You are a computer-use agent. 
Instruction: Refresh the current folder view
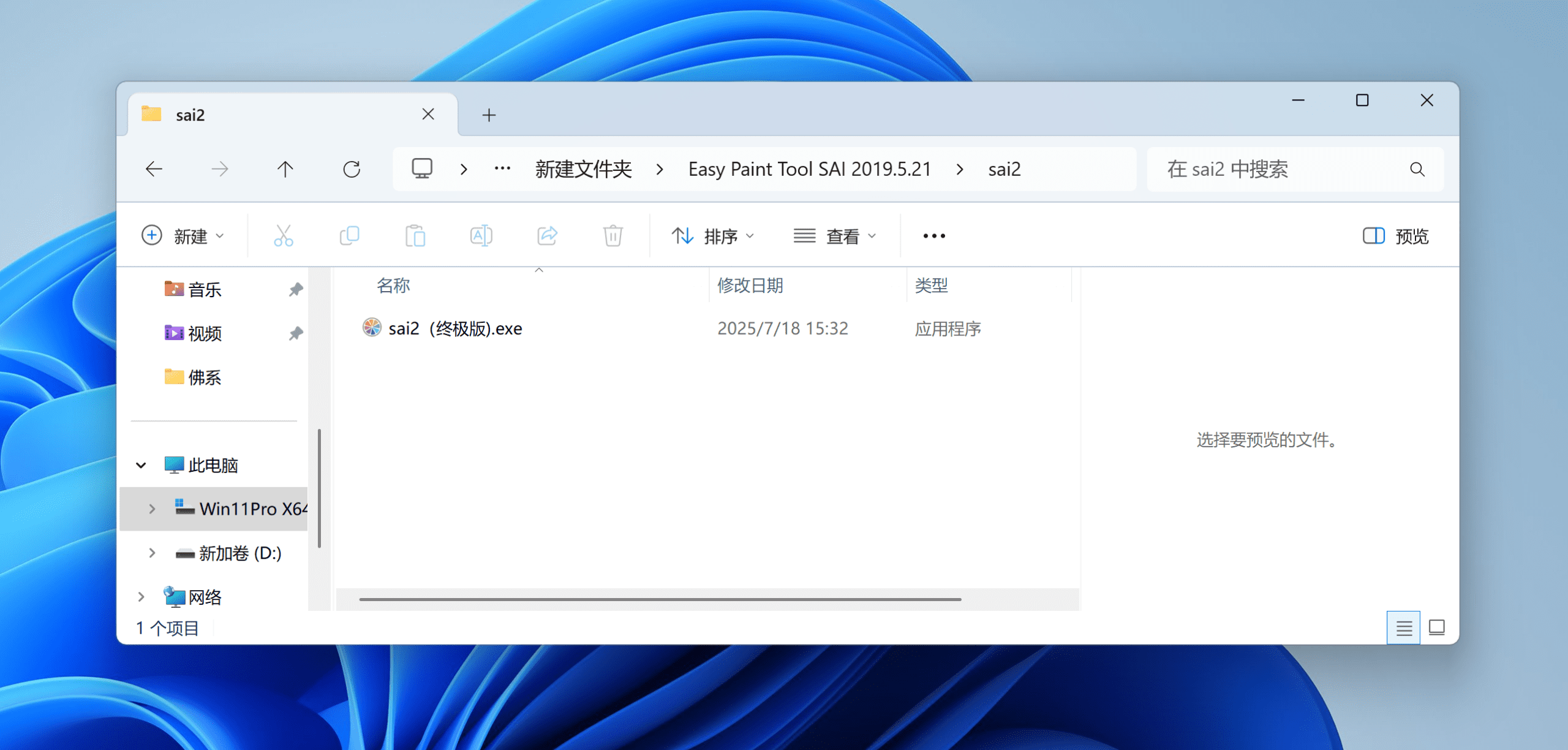[352, 169]
